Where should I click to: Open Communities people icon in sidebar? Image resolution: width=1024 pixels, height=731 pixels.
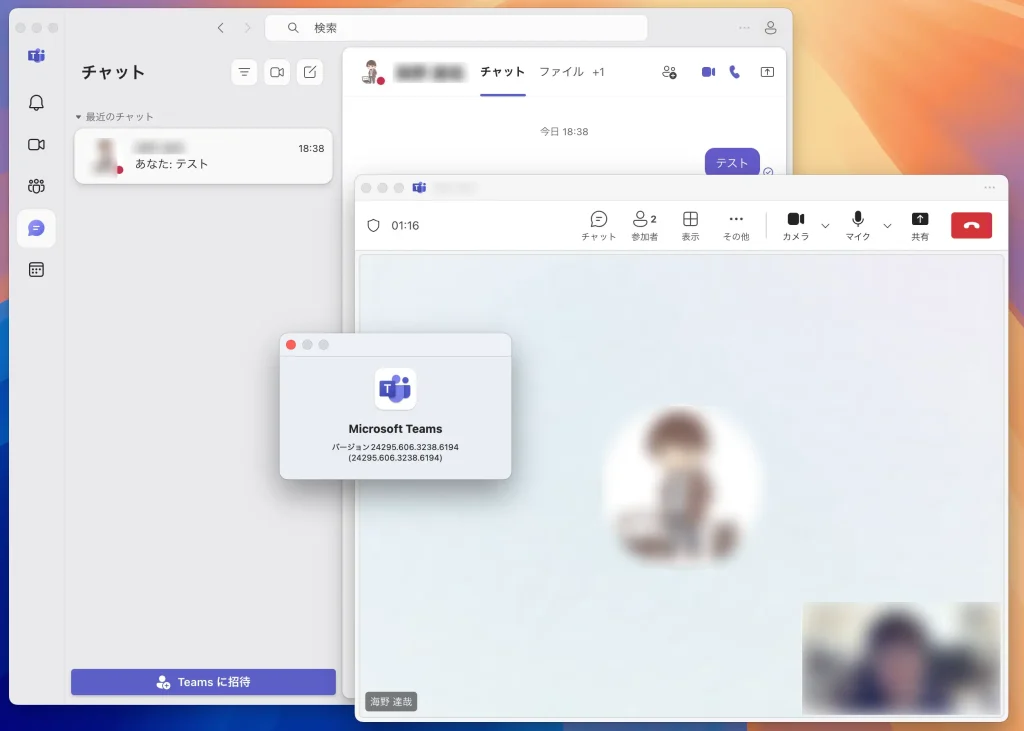coord(37,186)
